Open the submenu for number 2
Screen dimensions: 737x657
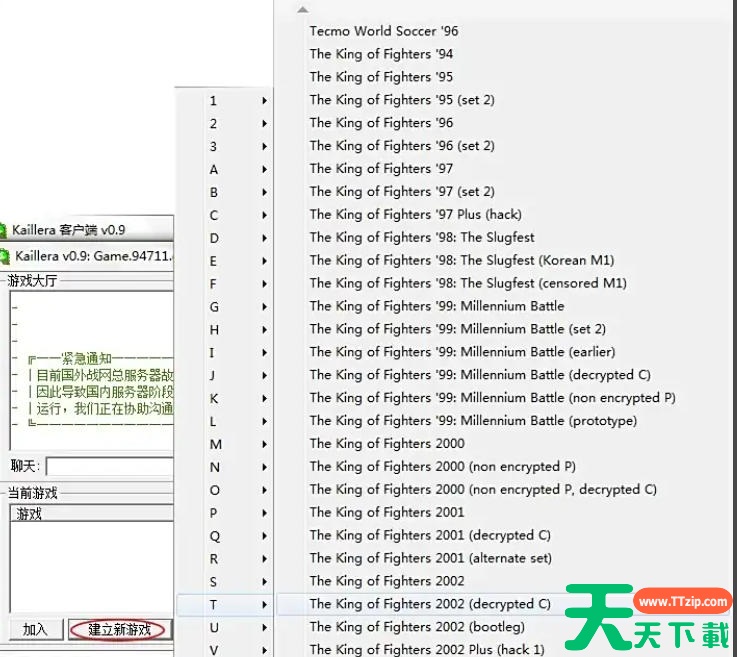click(x=225, y=124)
